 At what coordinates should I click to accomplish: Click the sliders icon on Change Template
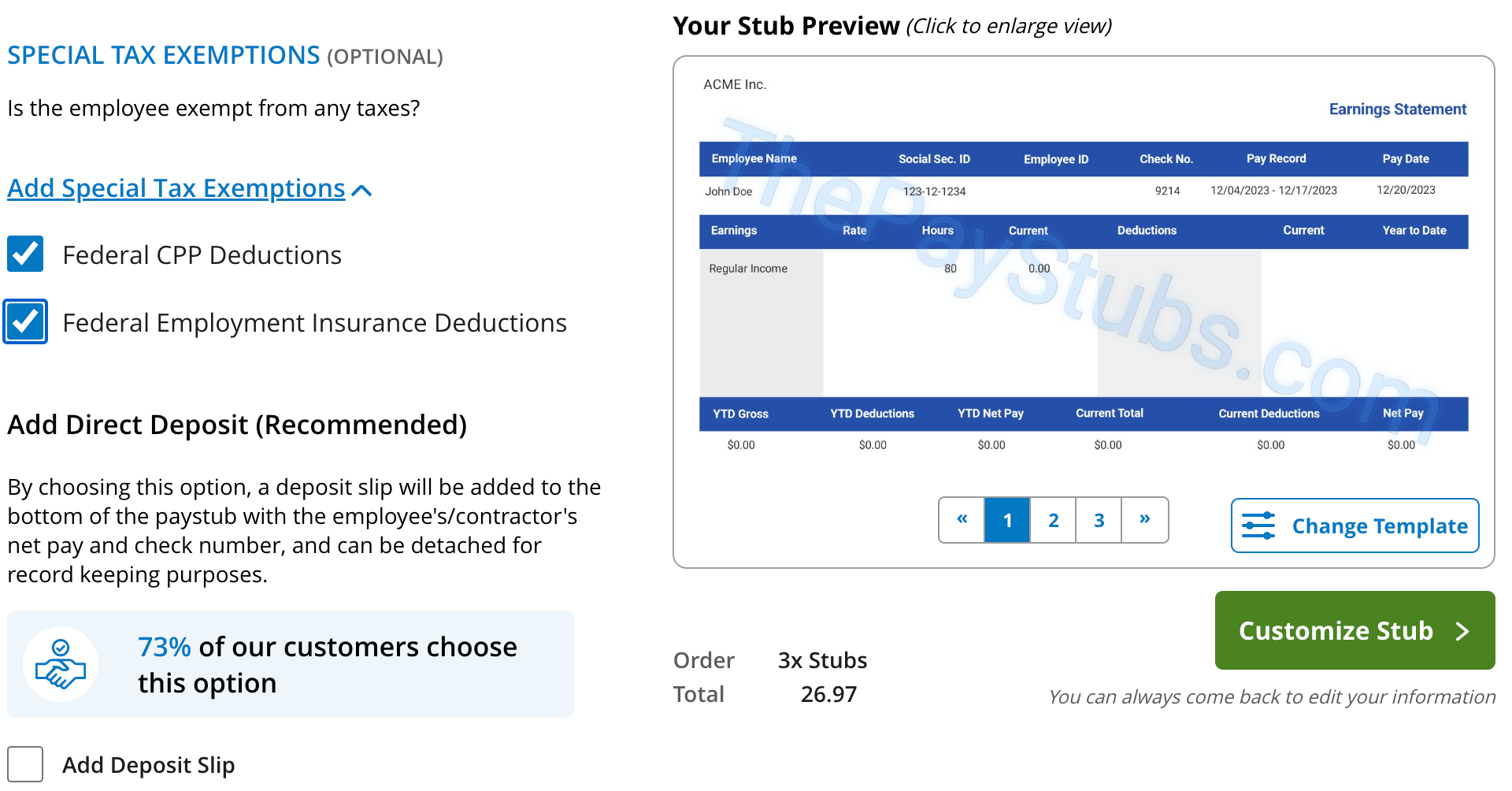point(1258,525)
